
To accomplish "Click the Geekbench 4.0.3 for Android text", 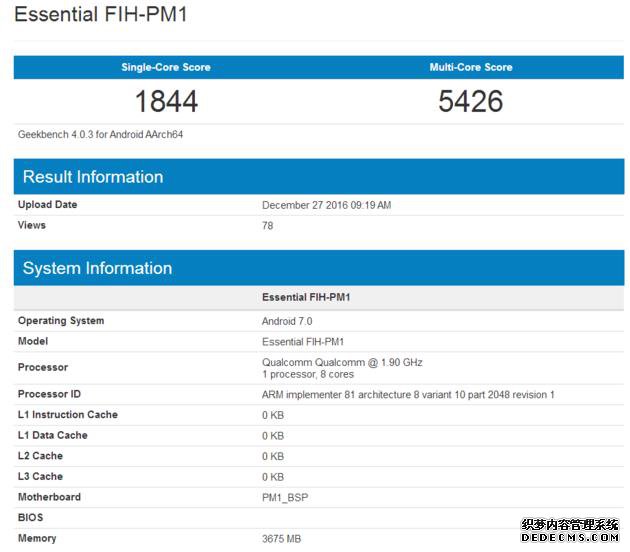I will pos(100,135).
